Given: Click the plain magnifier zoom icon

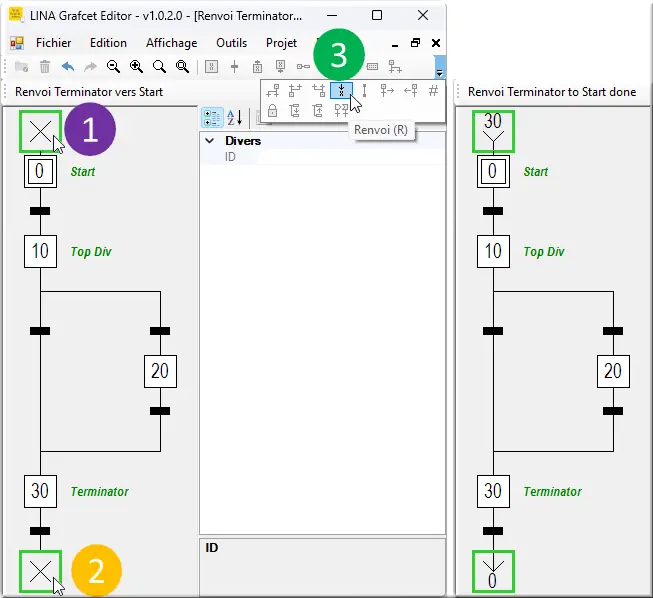Looking at the screenshot, I should (159, 67).
